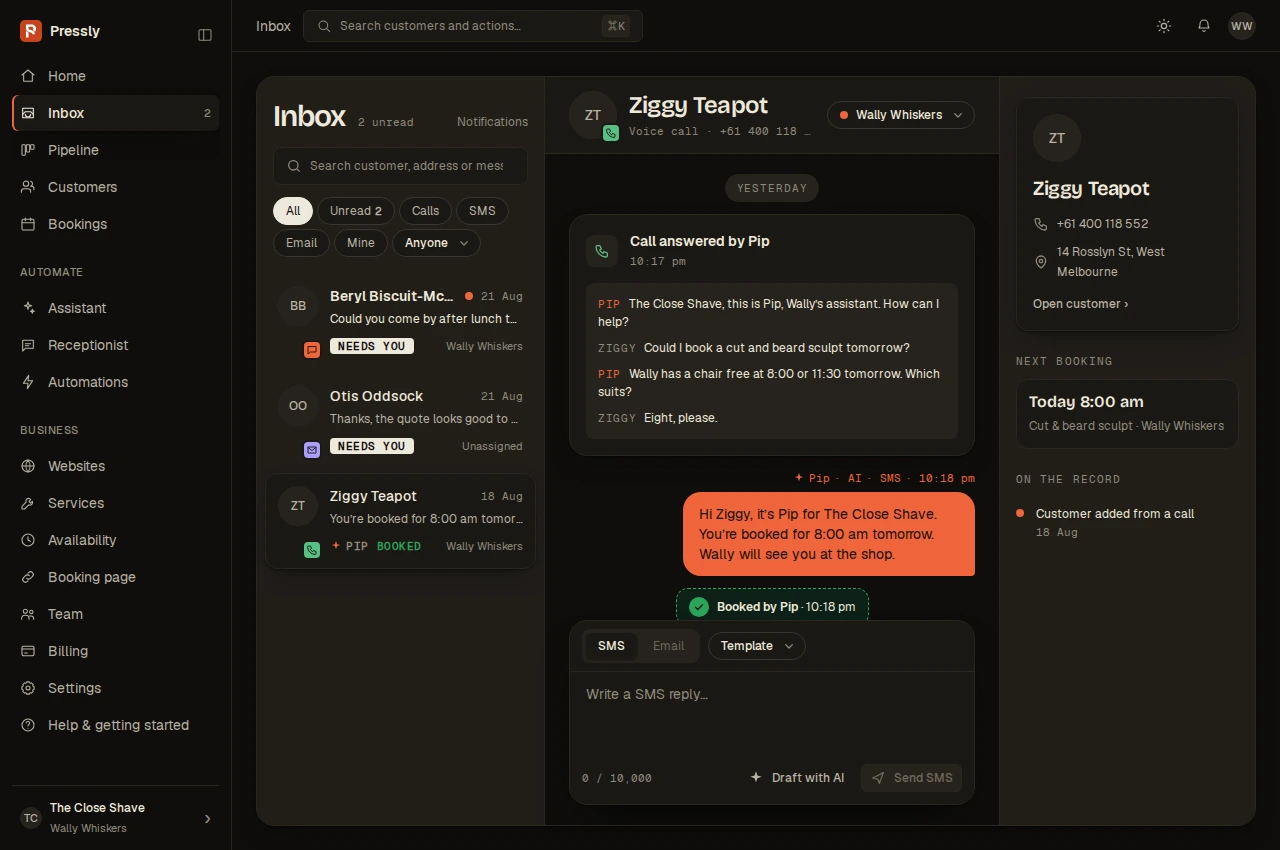
Task: Filter inbox by SMS
Action: click(x=482, y=211)
